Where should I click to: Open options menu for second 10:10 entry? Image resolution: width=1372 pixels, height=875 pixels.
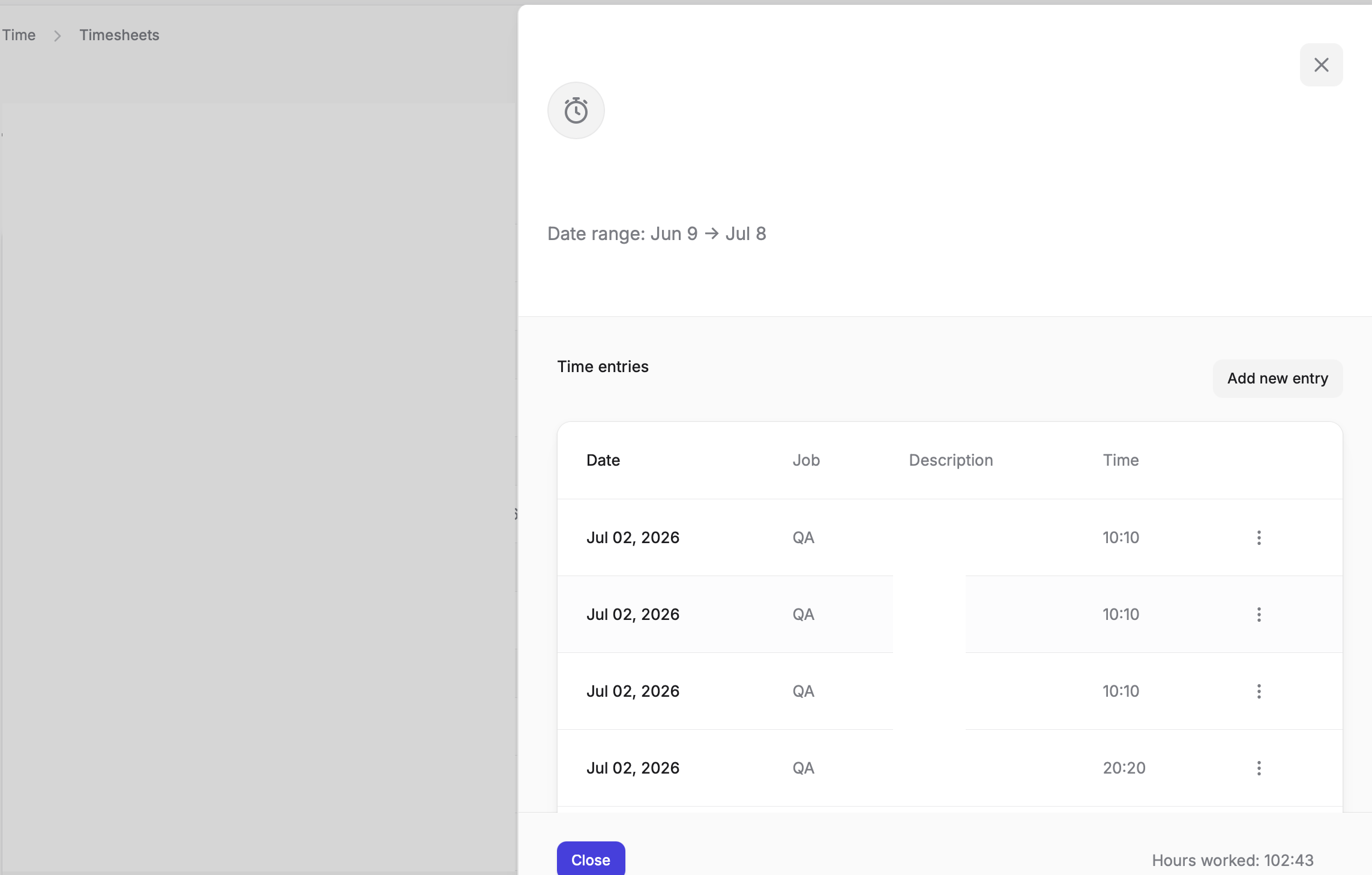coord(1259,615)
